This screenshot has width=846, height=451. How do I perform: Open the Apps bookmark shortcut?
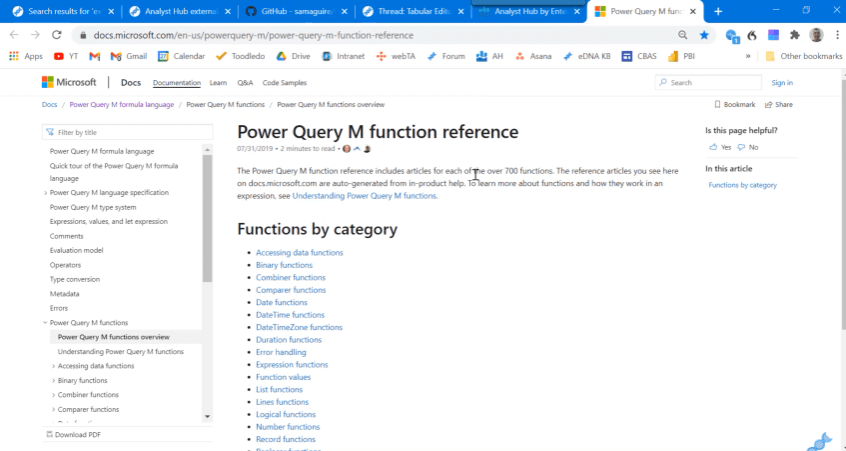(x=26, y=56)
